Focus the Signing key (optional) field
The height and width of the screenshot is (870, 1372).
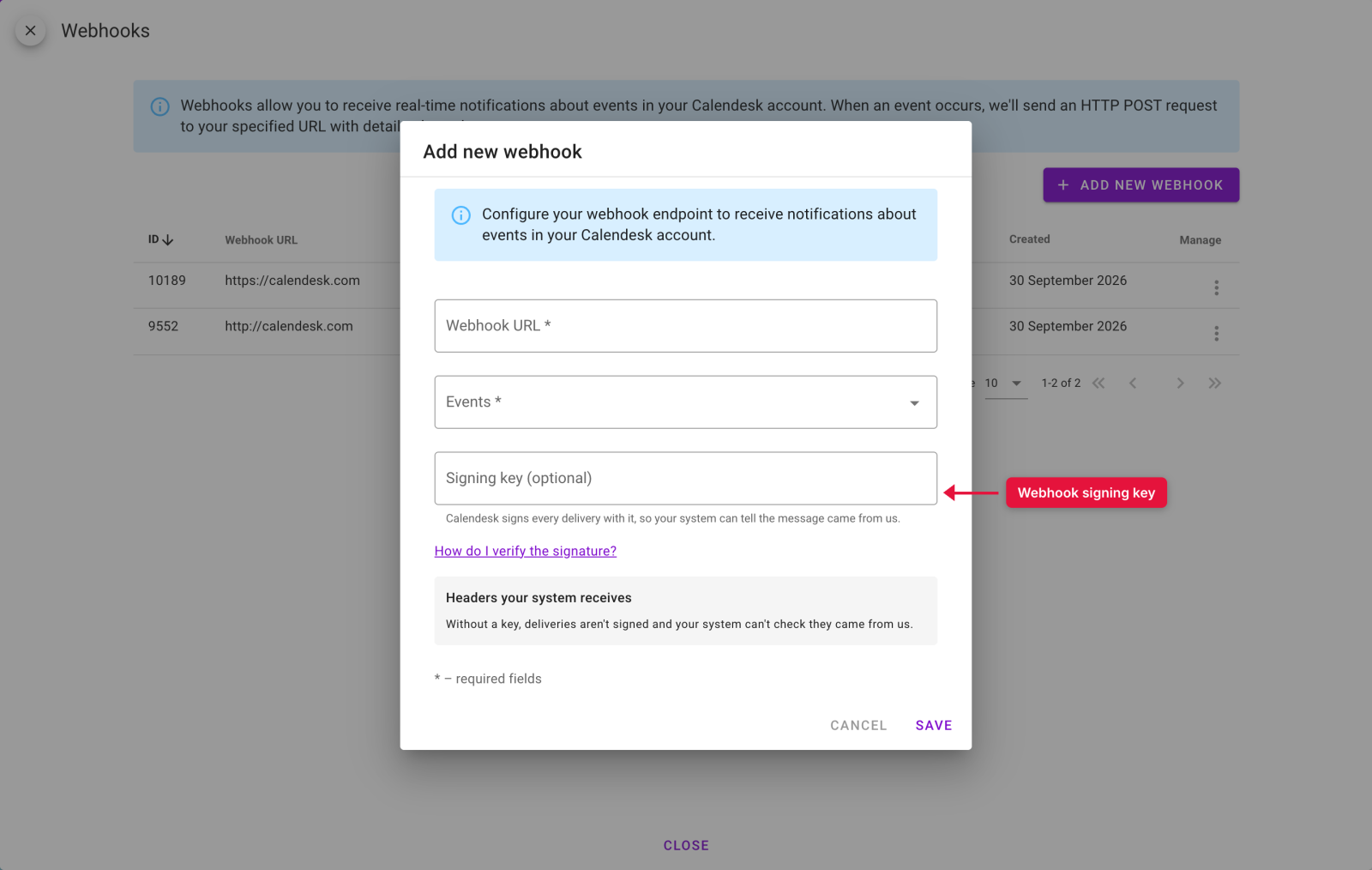[685, 478]
